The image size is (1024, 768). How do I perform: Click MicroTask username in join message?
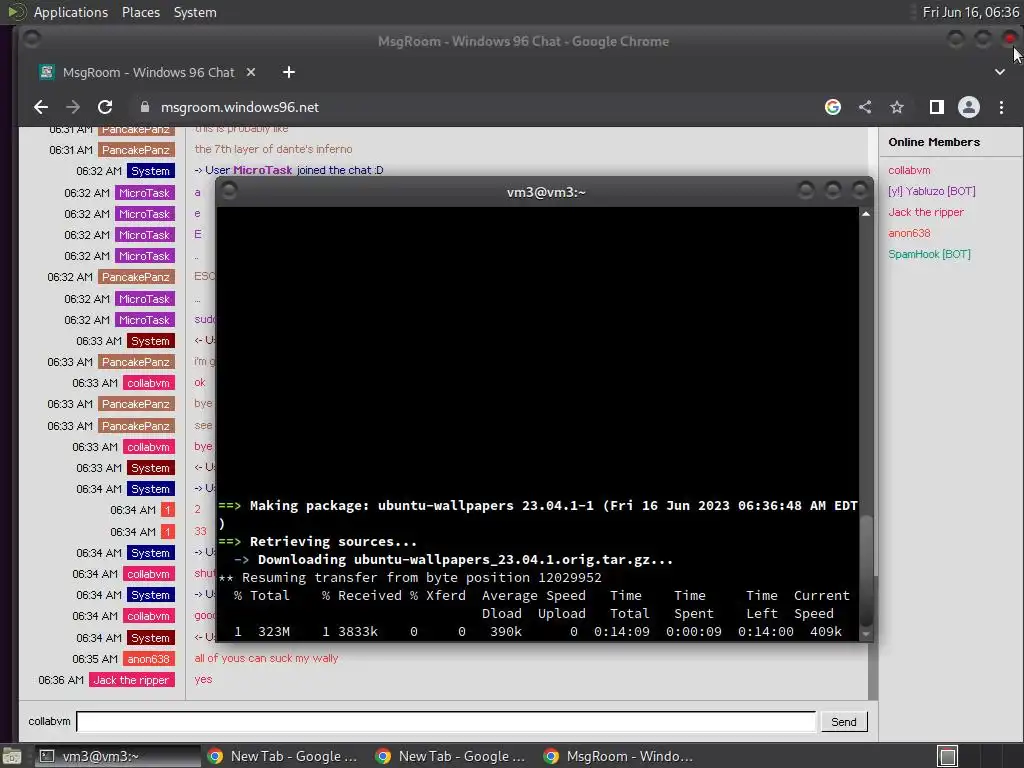click(263, 170)
